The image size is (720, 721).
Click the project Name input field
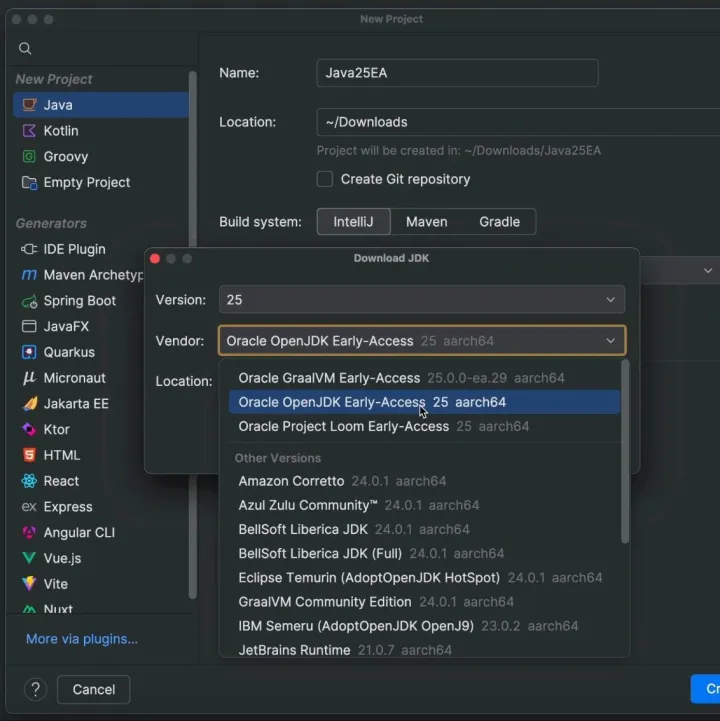(x=457, y=73)
